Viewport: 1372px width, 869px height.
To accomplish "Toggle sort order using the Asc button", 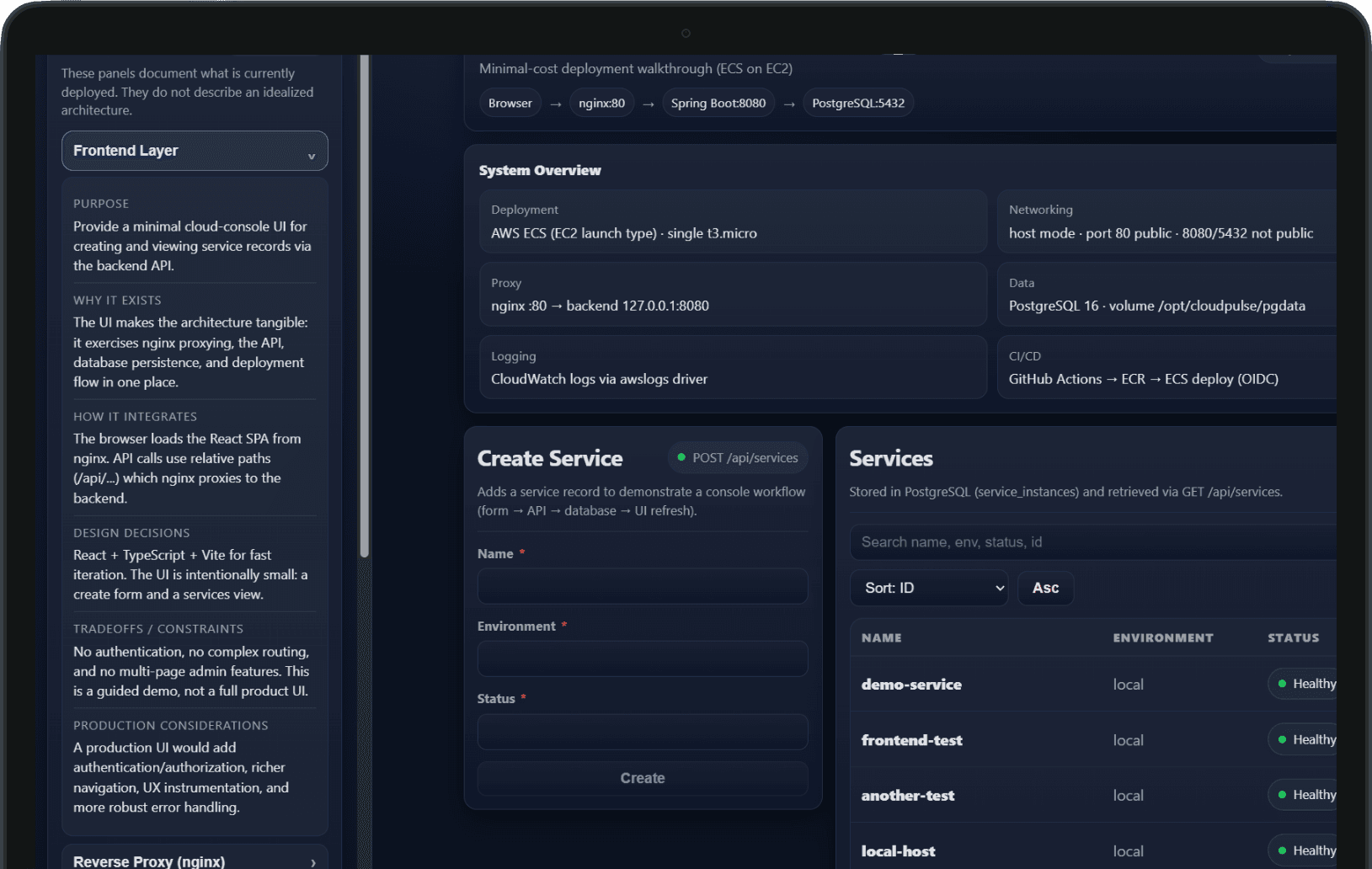I will pyautogui.click(x=1045, y=588).
